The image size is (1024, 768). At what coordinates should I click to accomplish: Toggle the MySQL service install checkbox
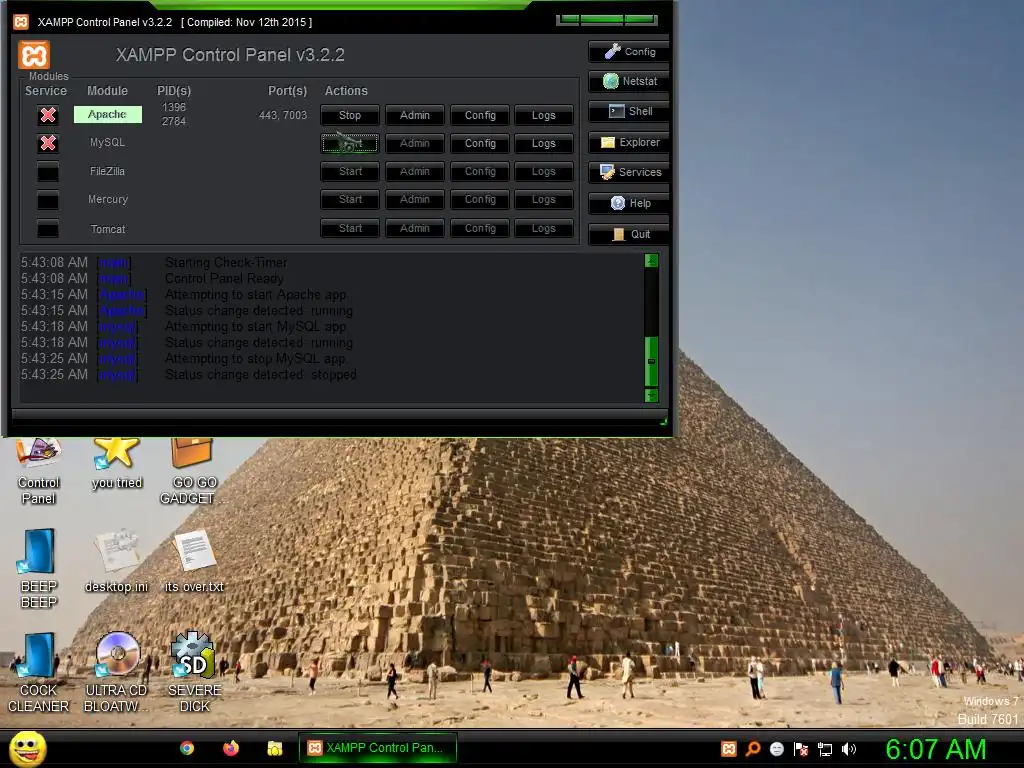48,143
